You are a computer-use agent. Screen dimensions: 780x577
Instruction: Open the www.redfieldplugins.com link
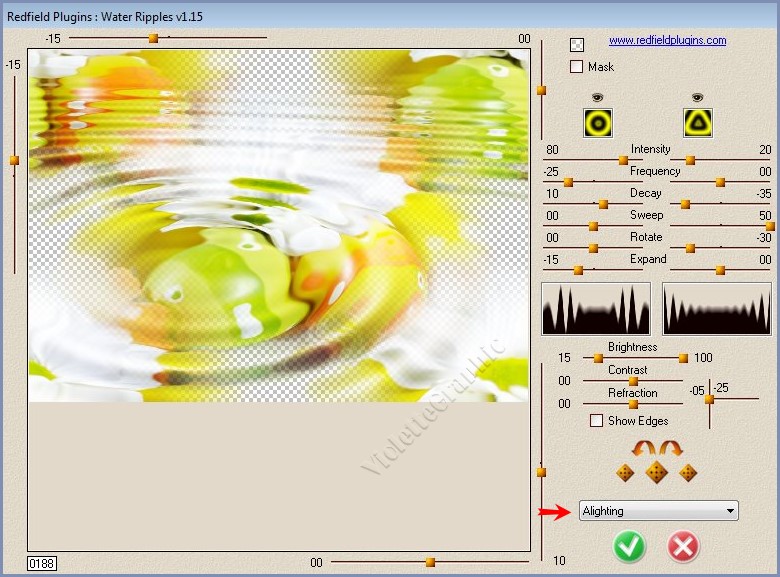coord(667,41)
